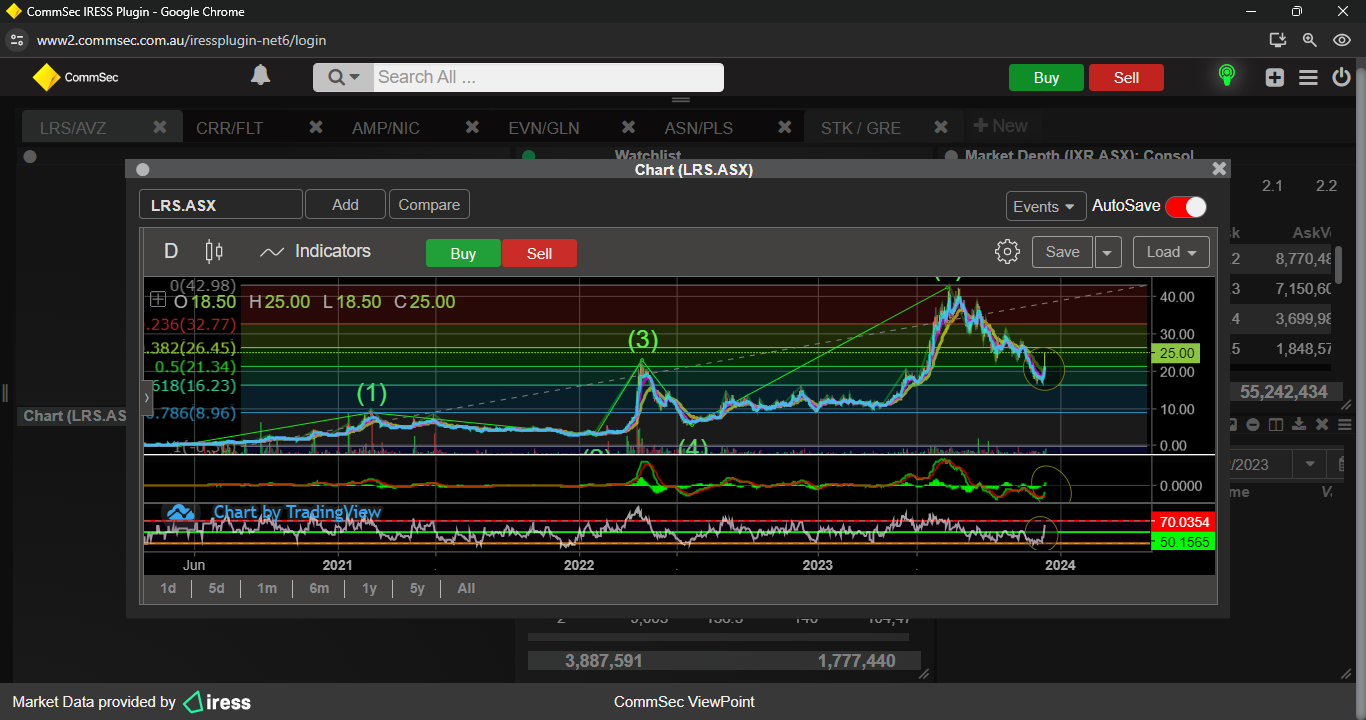Toggle the AutoSave switch
This screenshot has width=1366, height=720.
(x=1186, y=206)
